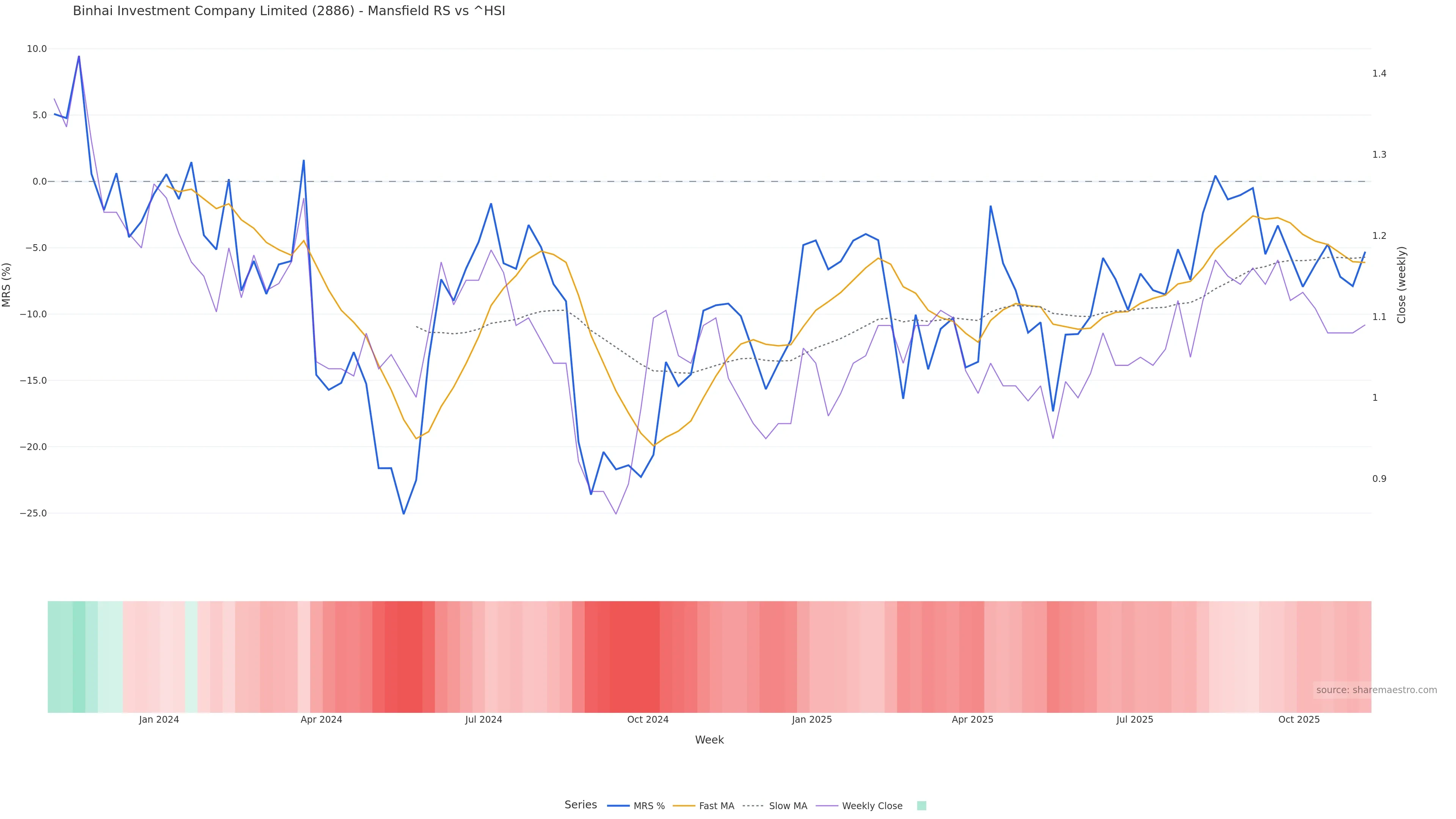Hide the Weekly Close legend series
Screen dimensions: 1456x819
pos(872,806)
